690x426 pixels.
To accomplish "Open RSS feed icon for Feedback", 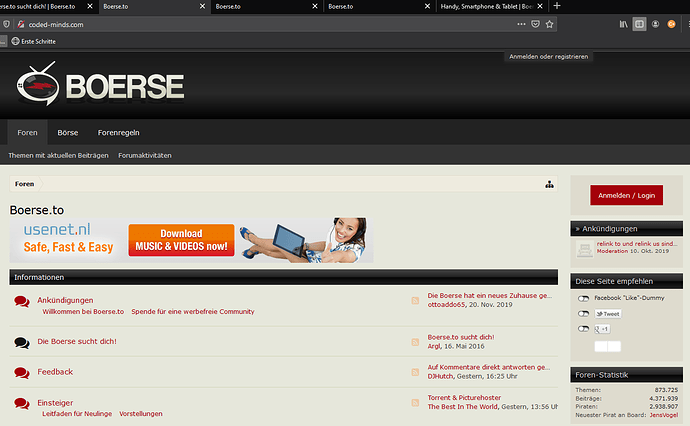I will [x=415, y=372].
